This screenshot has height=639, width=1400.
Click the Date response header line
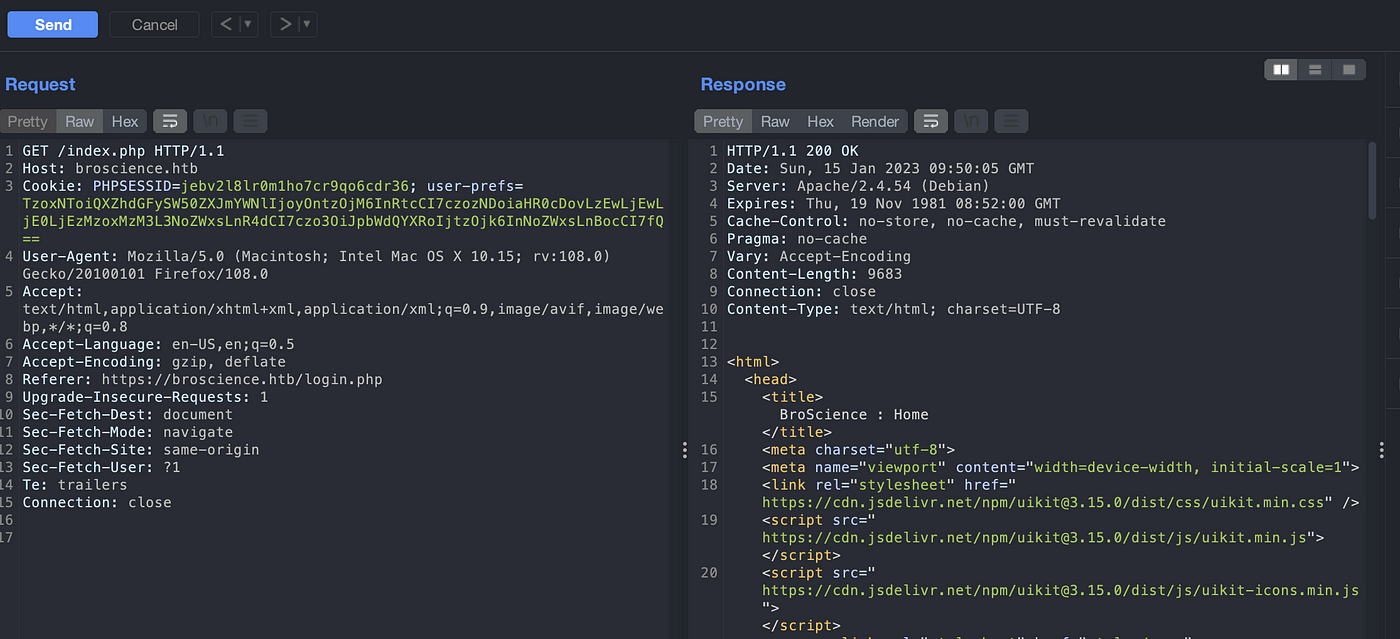pos(880,168)
